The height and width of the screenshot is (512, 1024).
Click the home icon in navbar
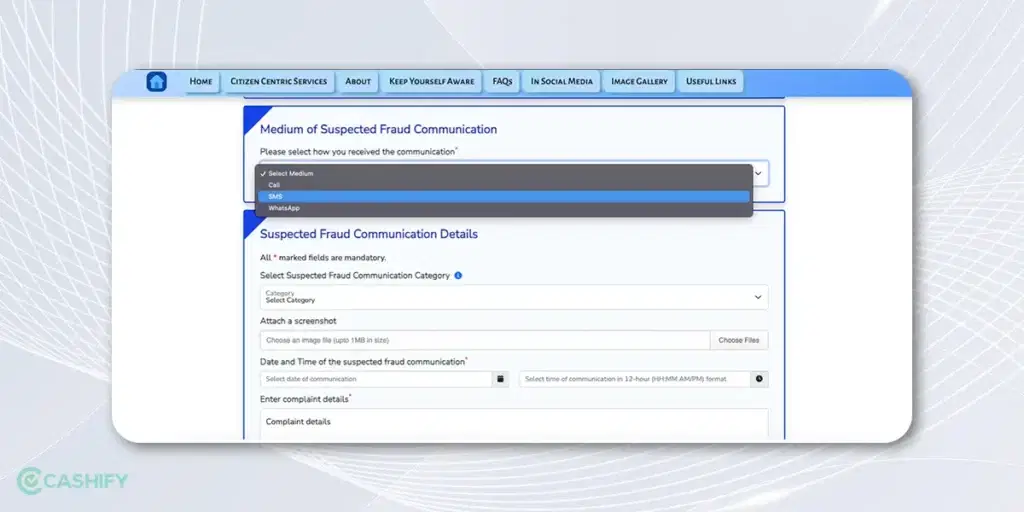click(157, 82)
